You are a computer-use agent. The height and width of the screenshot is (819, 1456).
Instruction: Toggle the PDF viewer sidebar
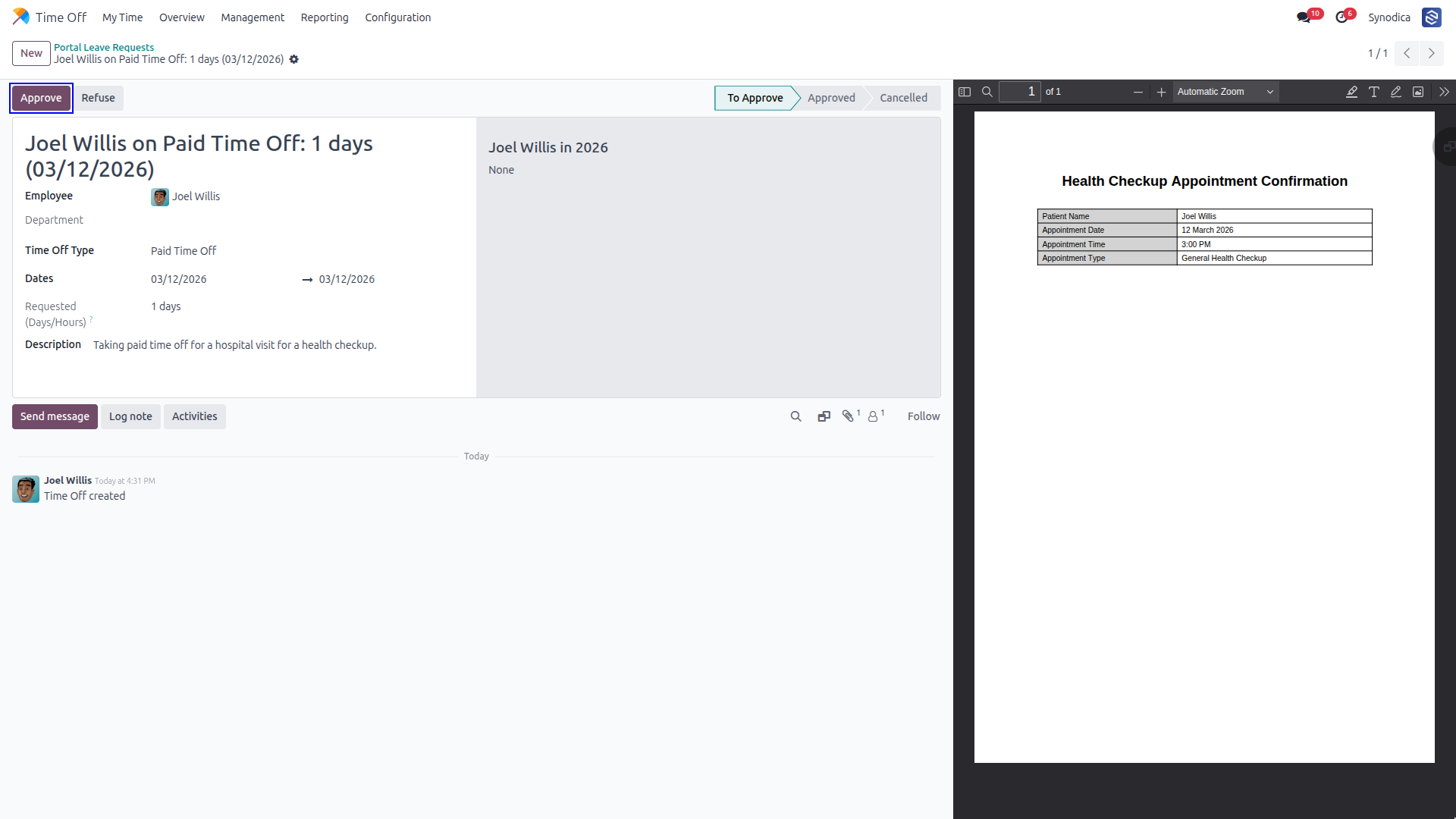point(965,92)
